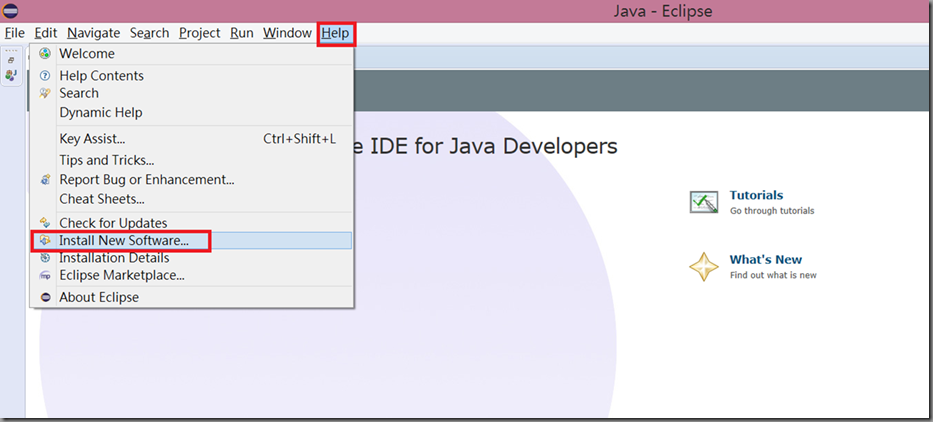
Task: Click the help Search icon in dropdown
Action: tap(45, 93)
